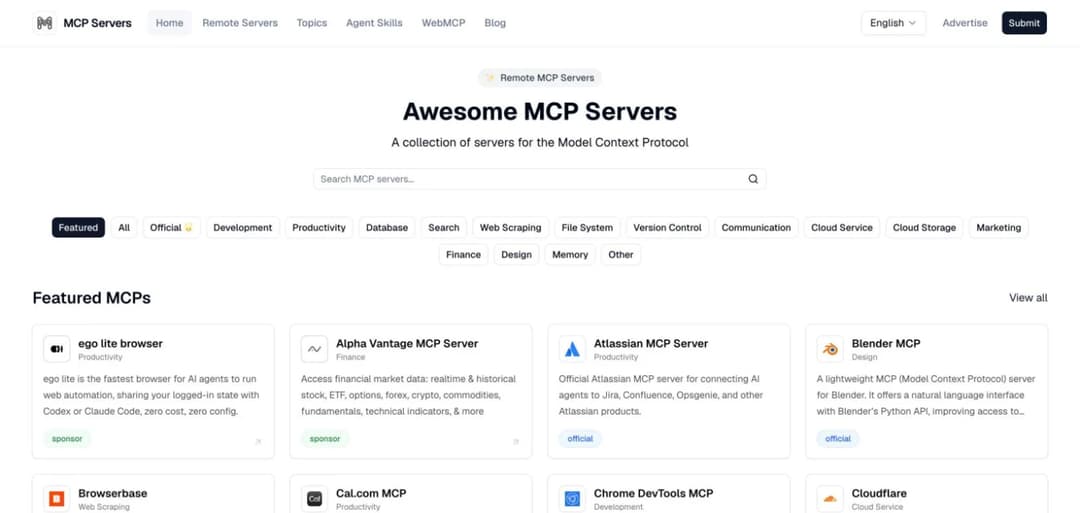Open Chrome DevTools MCP title
Image resolution: width=1080 pixels, height=513 pixels.
pyautogui.click(x=654, y=494)
